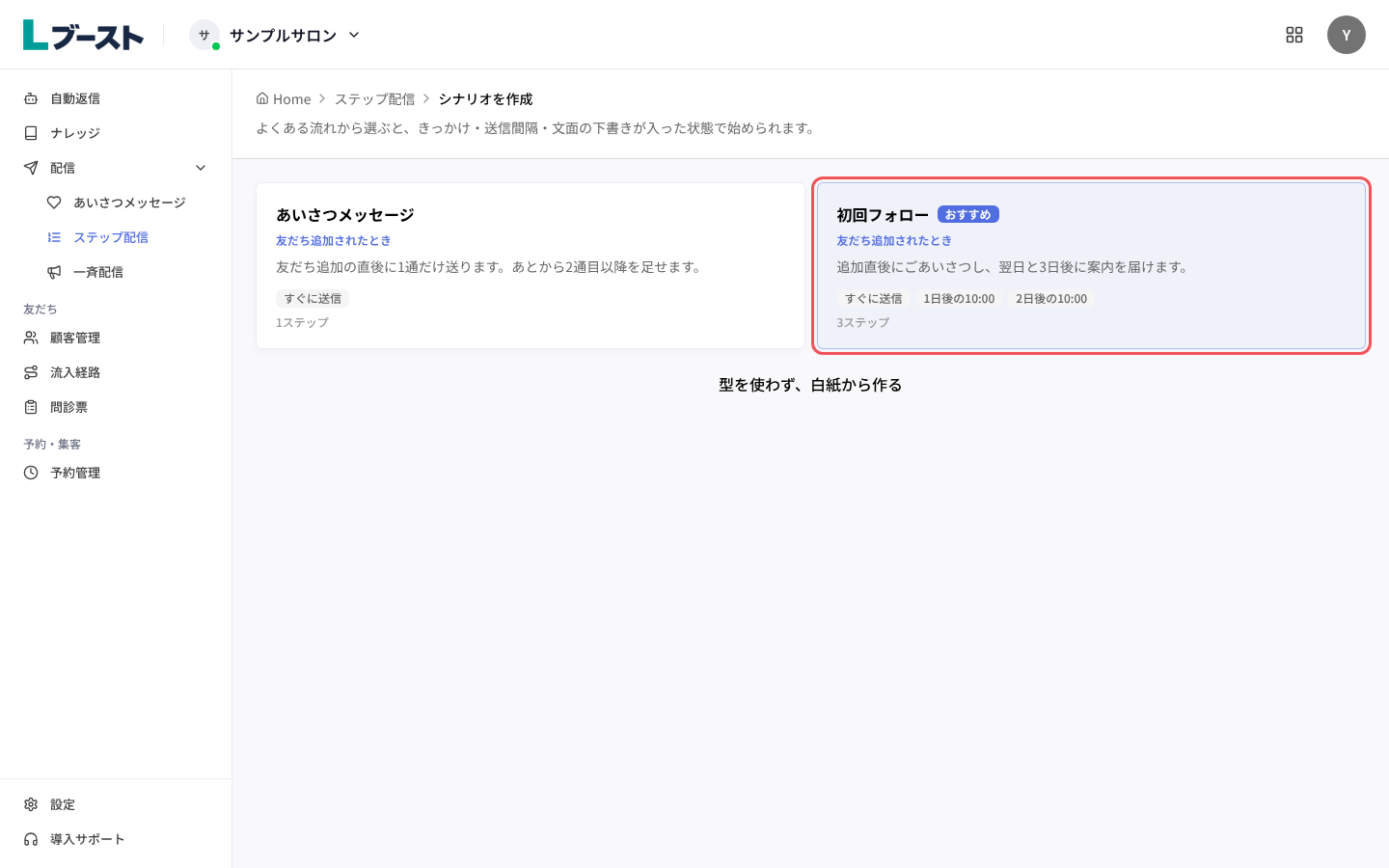Click the 導入サポート headset icon
Image resolution: width=1389 pixels, height=868 pixels.
[31, 839]
